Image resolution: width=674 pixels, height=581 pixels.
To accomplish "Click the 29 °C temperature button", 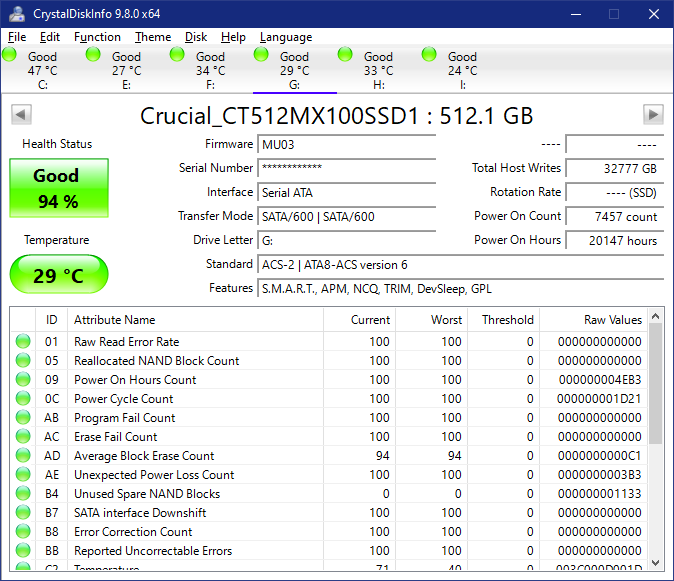I will (59, 274).
